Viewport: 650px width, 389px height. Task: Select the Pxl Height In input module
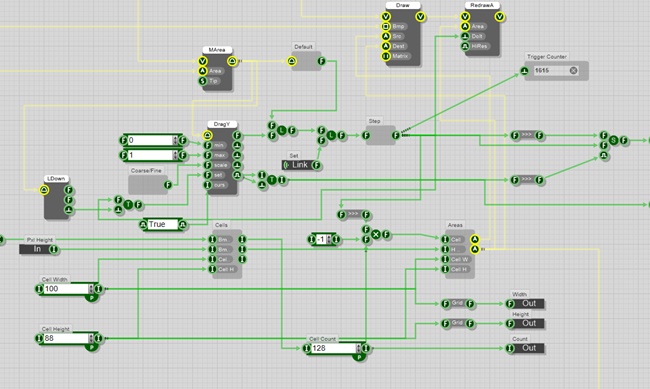[39, 249]
